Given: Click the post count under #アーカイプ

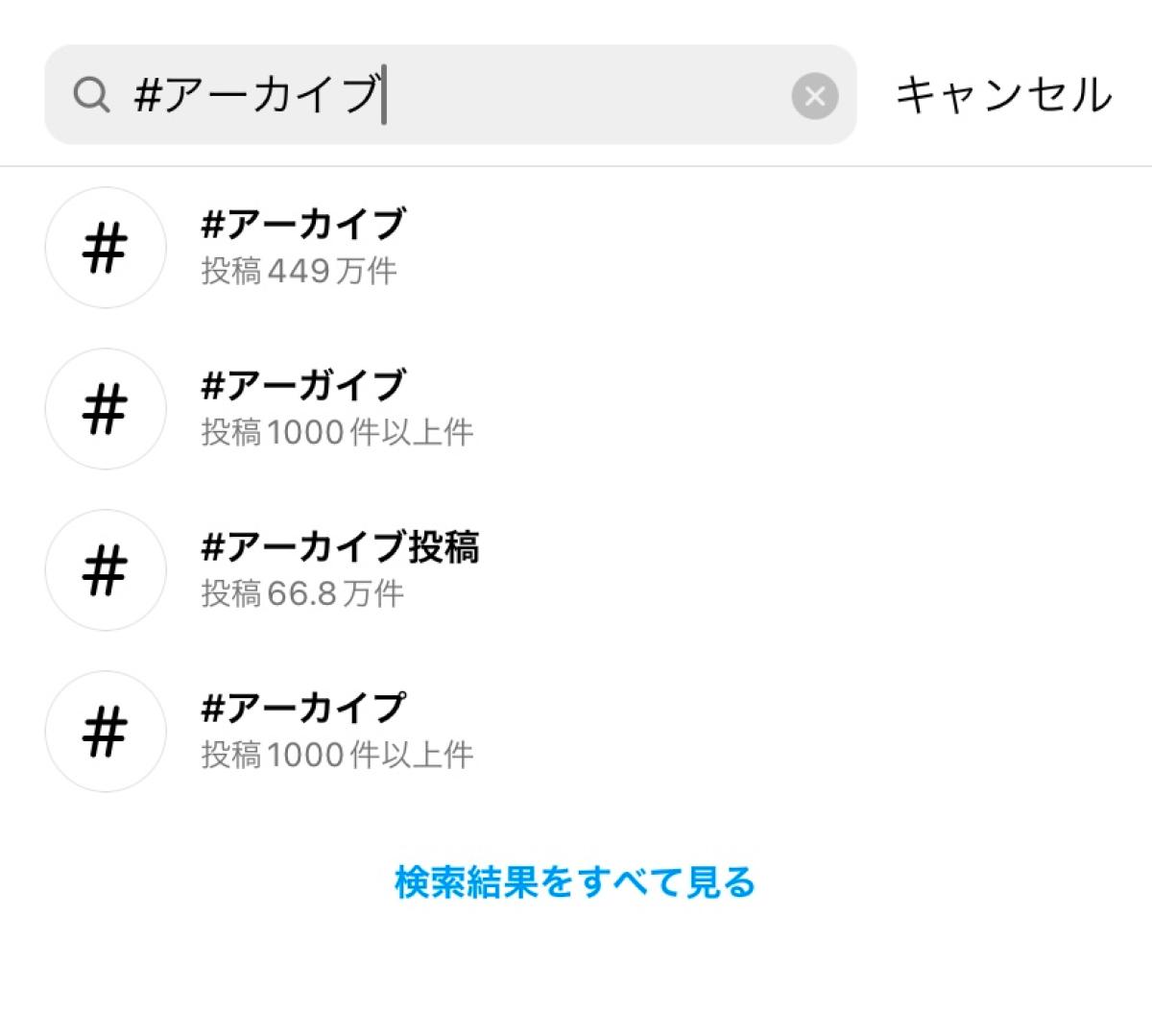Looking at the screenshot, I should point(337,756).
